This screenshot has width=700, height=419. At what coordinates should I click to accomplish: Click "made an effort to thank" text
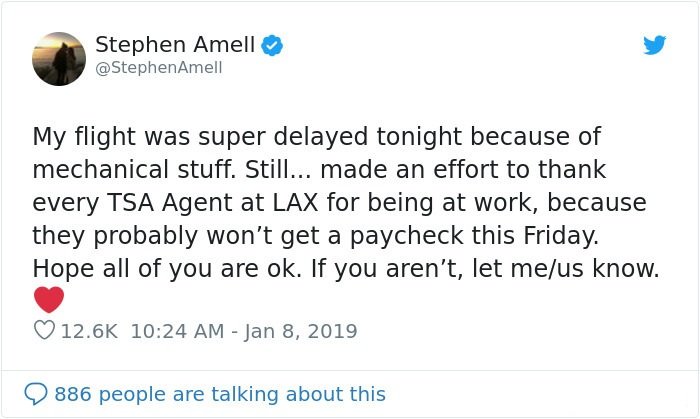pos(463,170)
